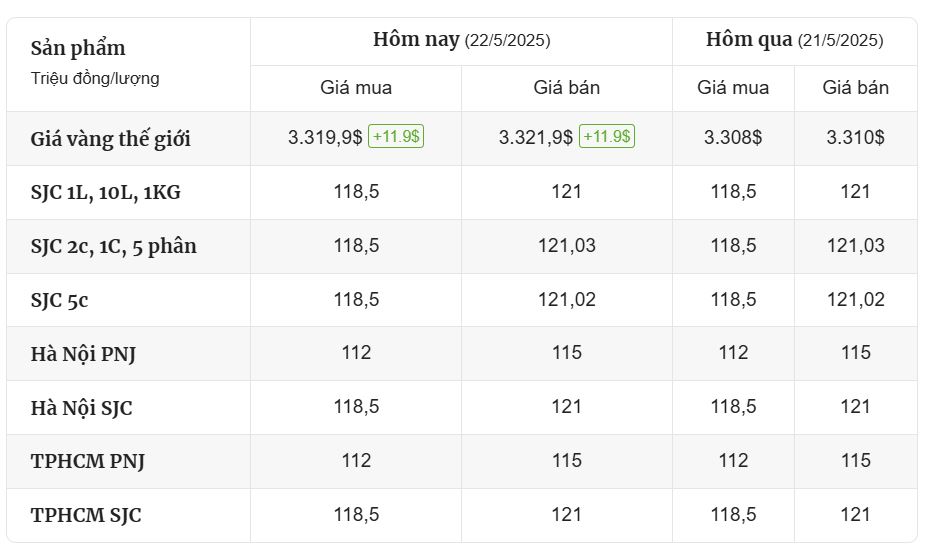The width and height of the screenshot is (930, 552).
Task: Select the Hôm nay (22/5/2025) header
Action: tap(461, 40)
